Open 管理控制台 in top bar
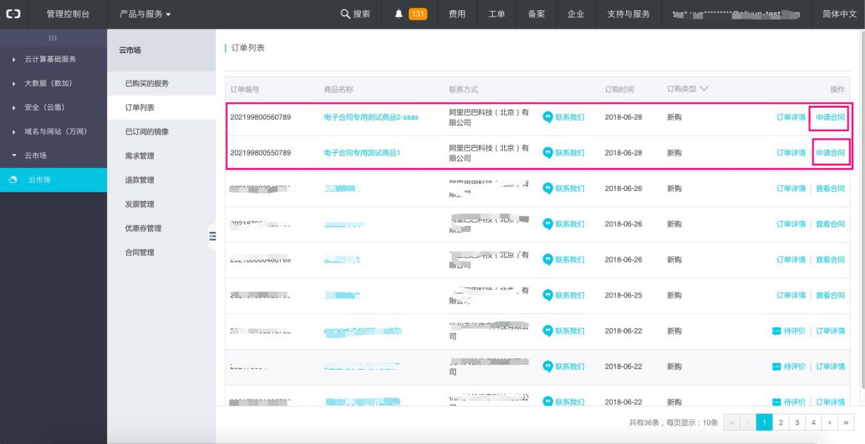 pos(68,14)
